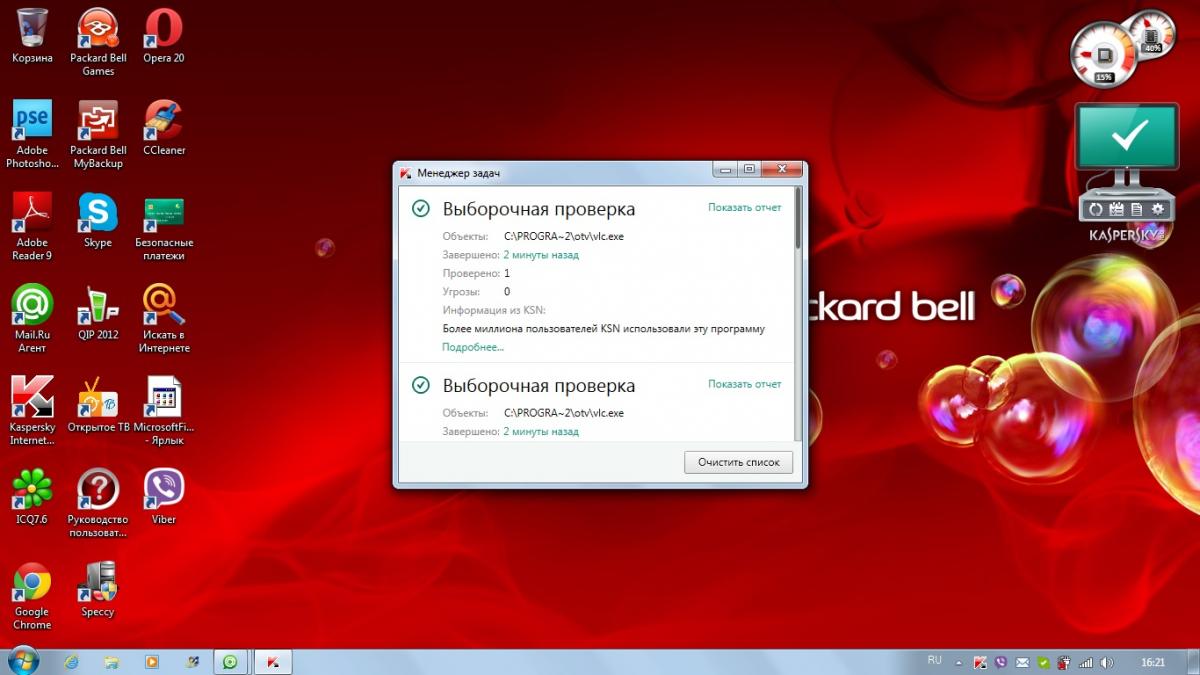Launch Открытое ТВ shortcut
1200x675 pixels.
point(98,404)
